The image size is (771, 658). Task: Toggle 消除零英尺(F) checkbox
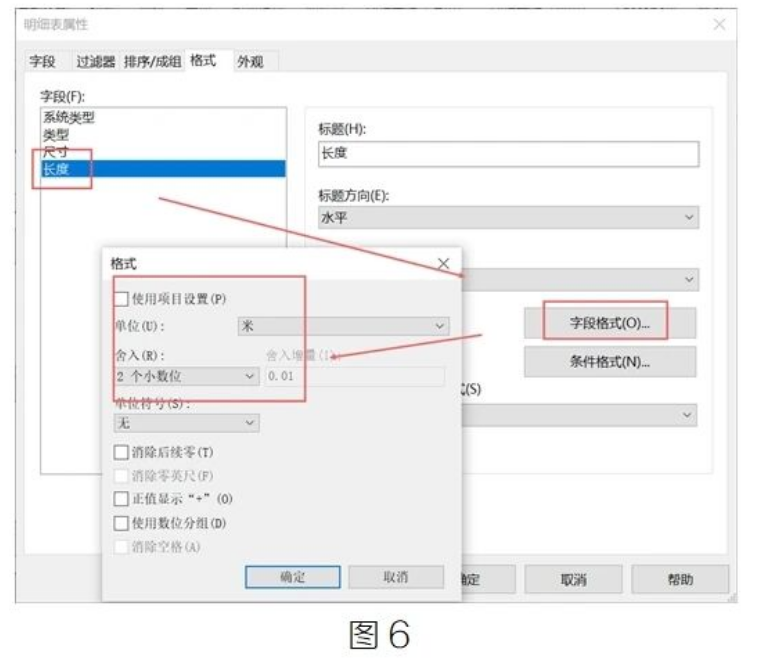click(x=121, y=476)
